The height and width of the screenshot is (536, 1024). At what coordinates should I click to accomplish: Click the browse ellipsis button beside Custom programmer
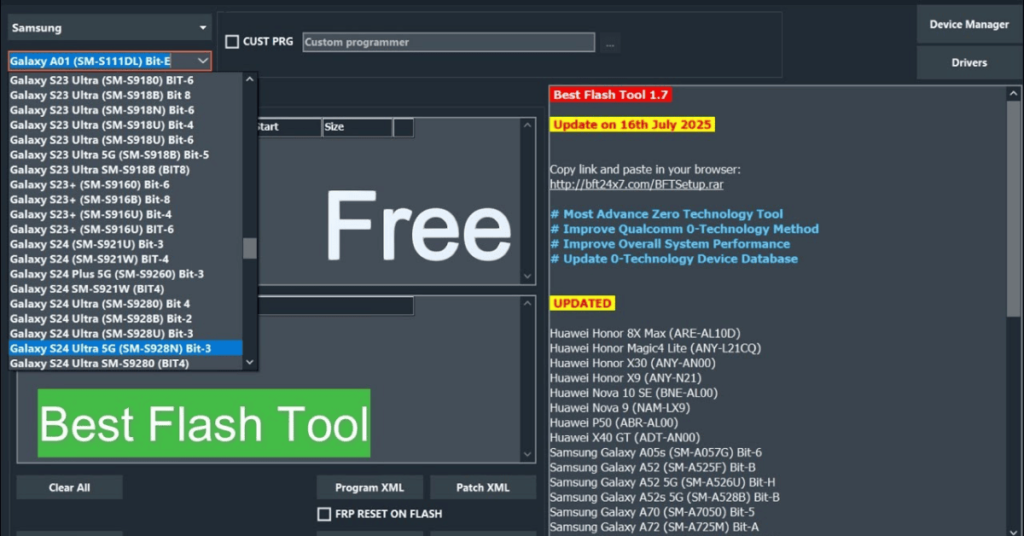(610, 44)
